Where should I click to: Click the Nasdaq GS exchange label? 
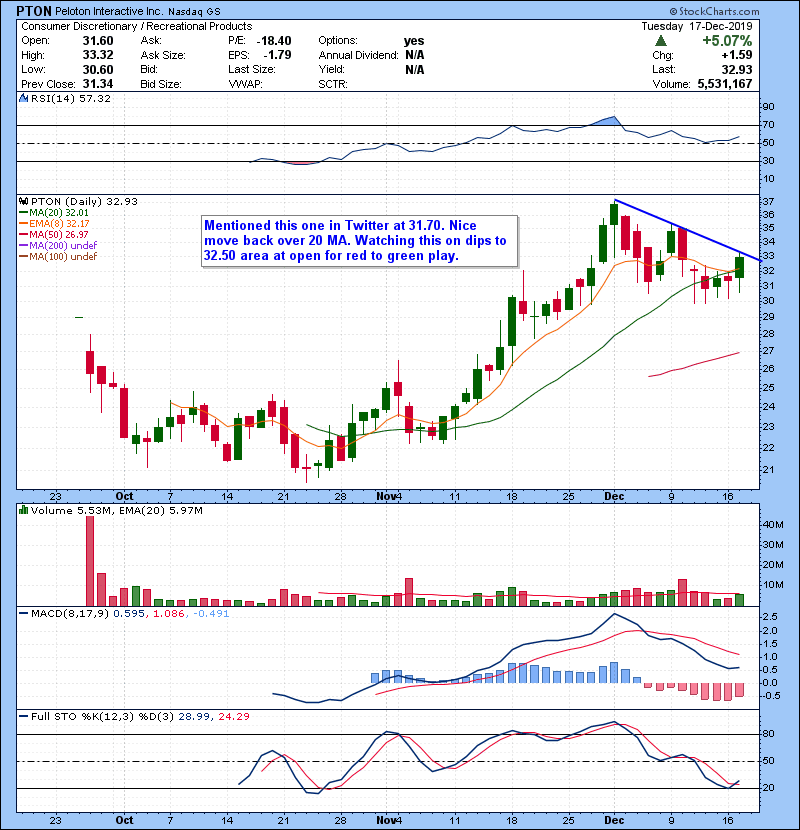[x=194, y=12]
